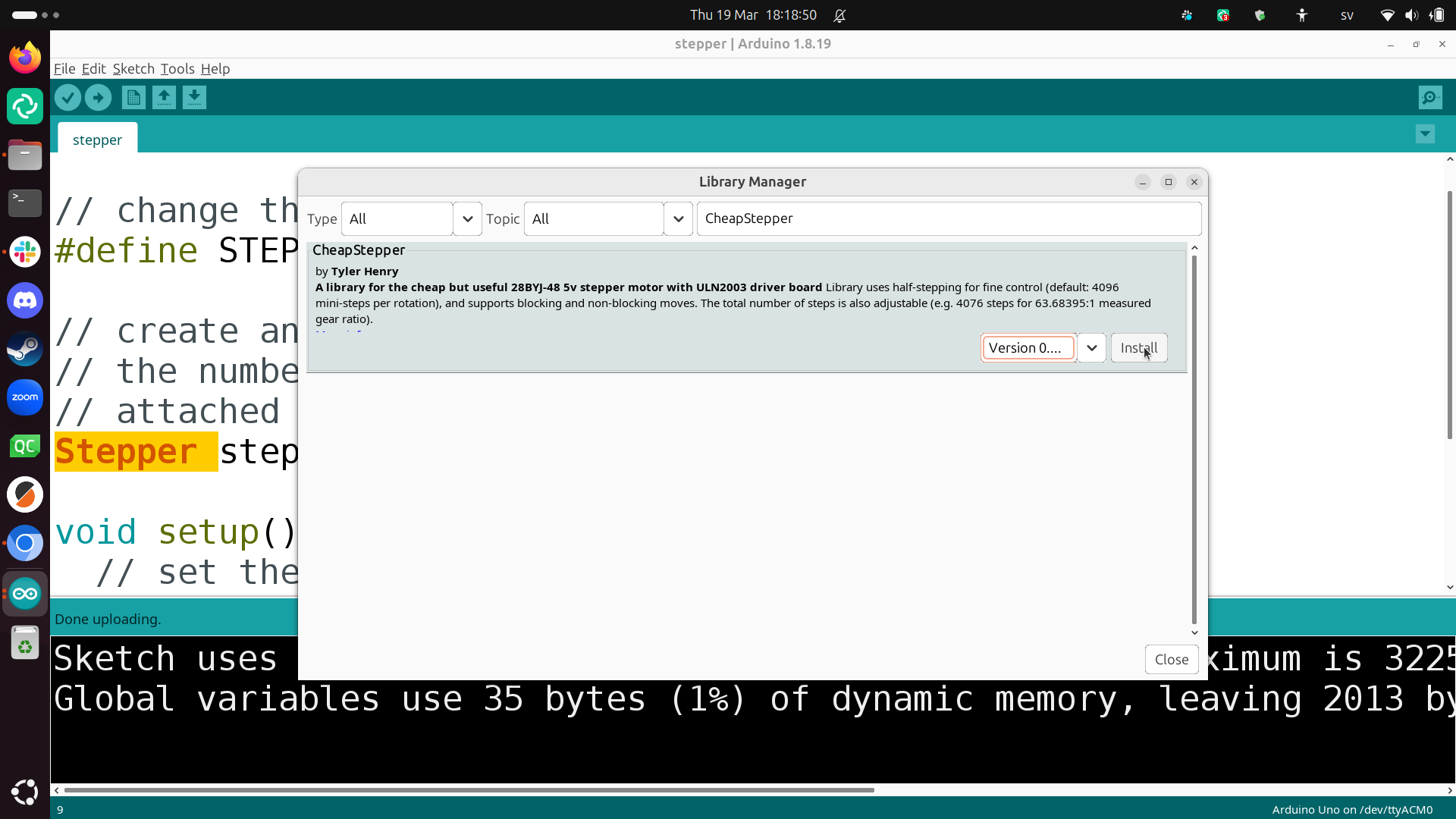This screenshot has width=1456, height=819.
Task: Click the New sketch file icon
Action: point(133,98)
